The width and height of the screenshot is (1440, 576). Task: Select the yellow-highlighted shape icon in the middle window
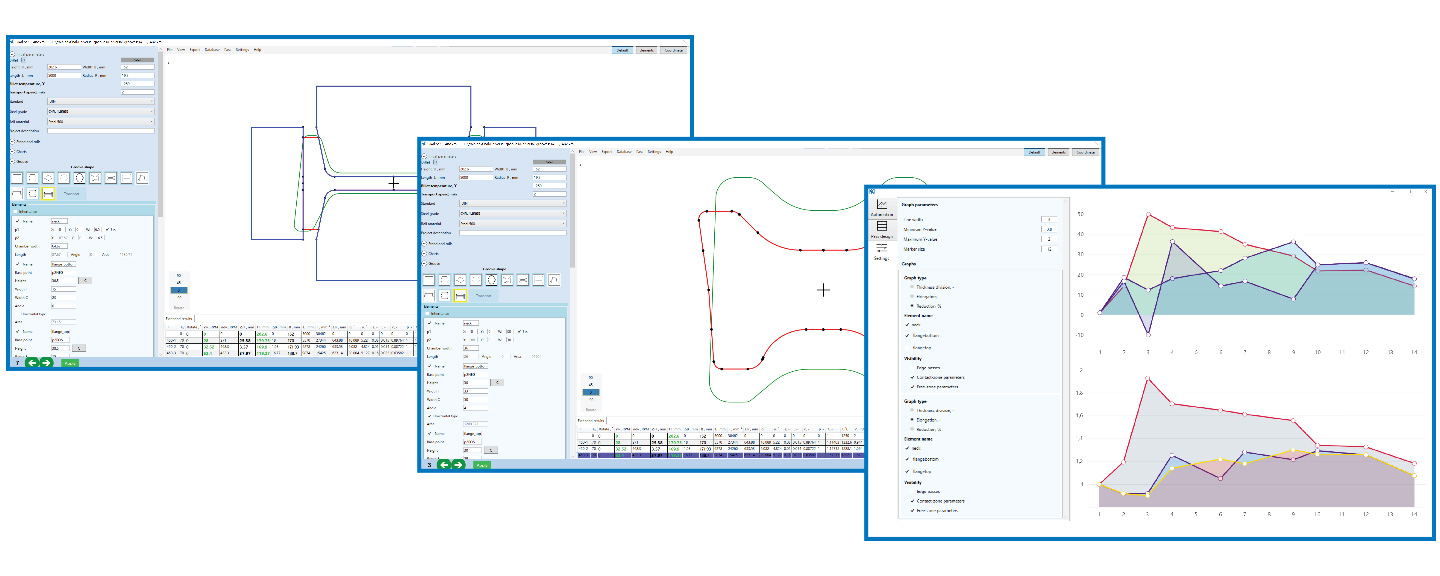[x=460, y=296]
